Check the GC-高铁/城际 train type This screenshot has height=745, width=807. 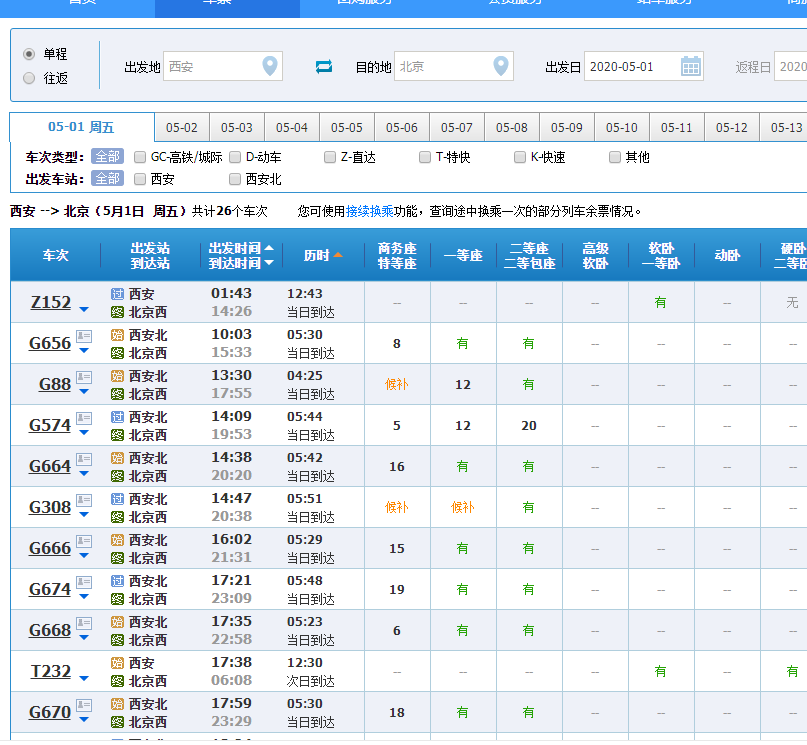[139, 157]
